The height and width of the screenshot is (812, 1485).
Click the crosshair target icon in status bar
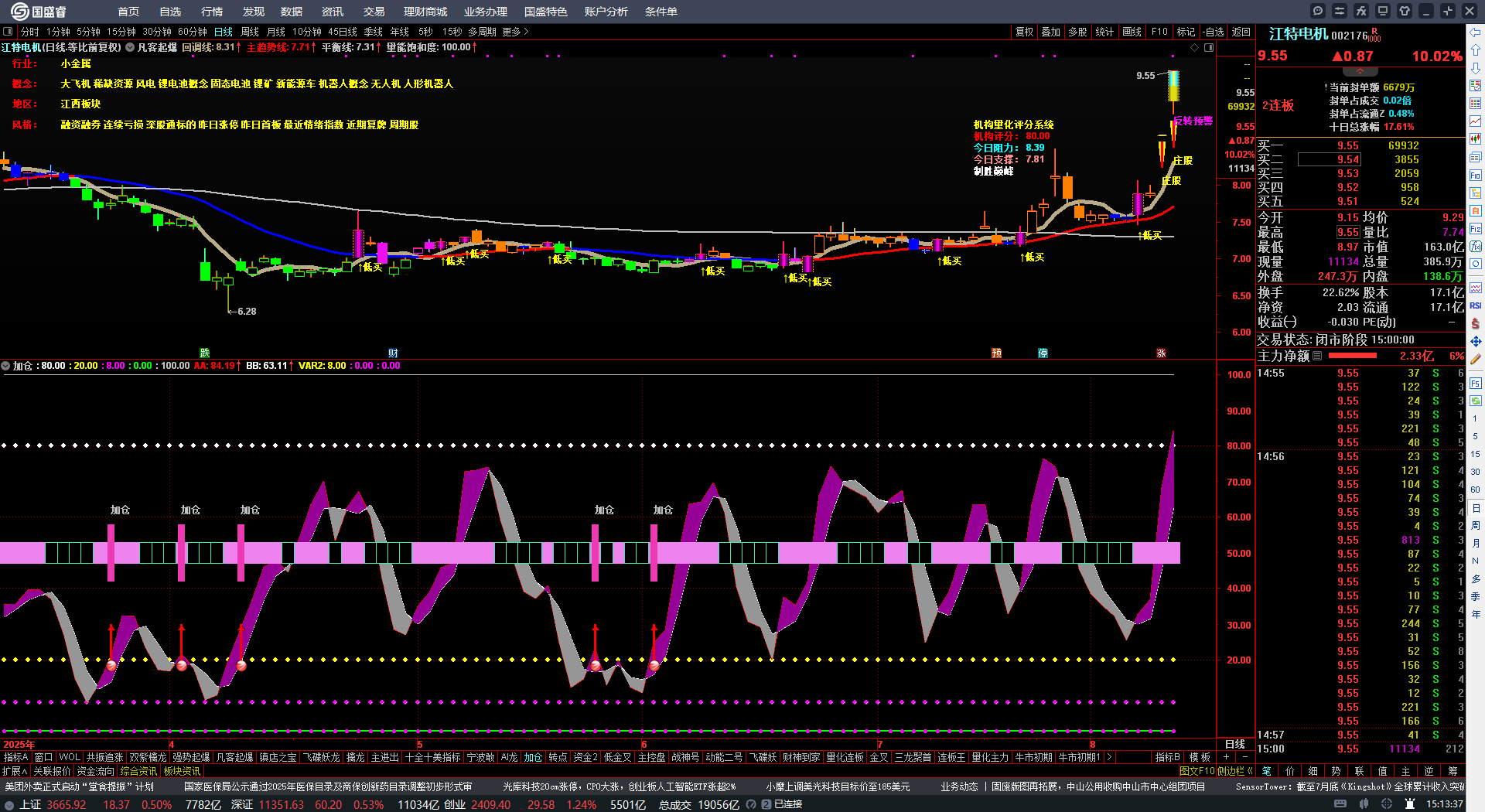click(x=1388, y=804)
